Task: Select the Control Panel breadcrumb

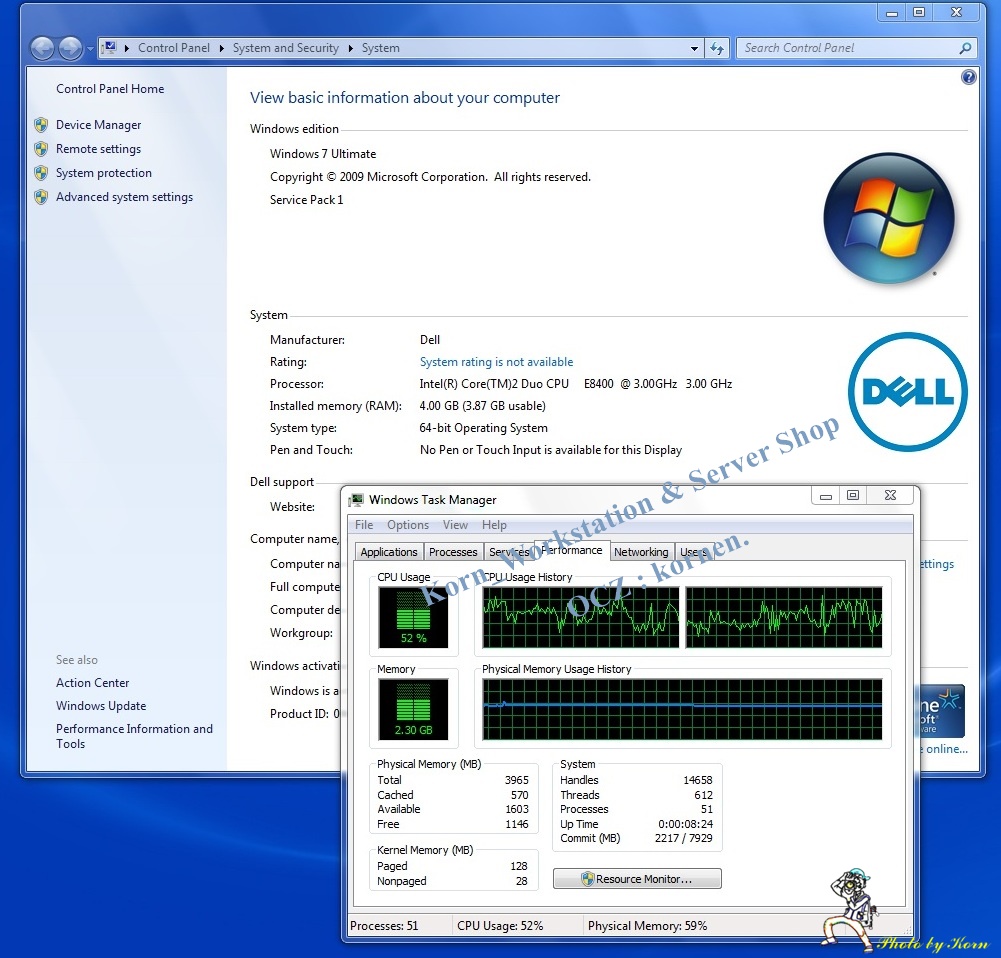Action: click(174, 48)
